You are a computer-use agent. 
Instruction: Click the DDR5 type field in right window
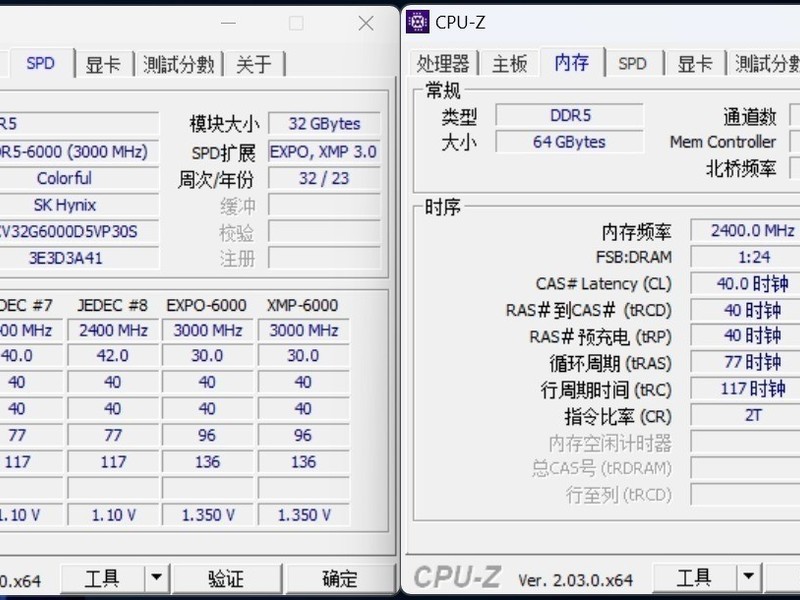tap(570, 115)
